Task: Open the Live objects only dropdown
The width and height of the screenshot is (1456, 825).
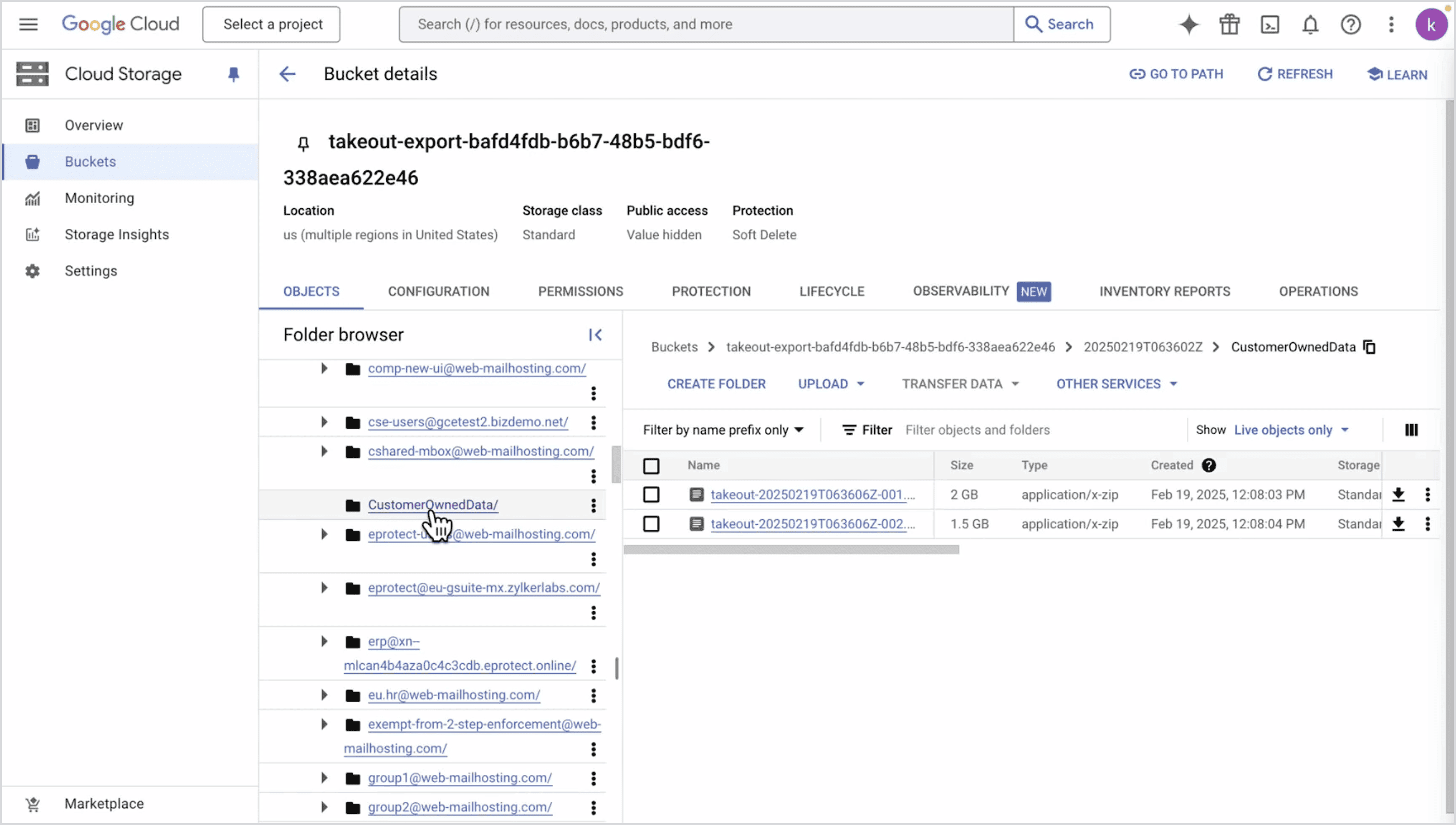Action: 1291,430
